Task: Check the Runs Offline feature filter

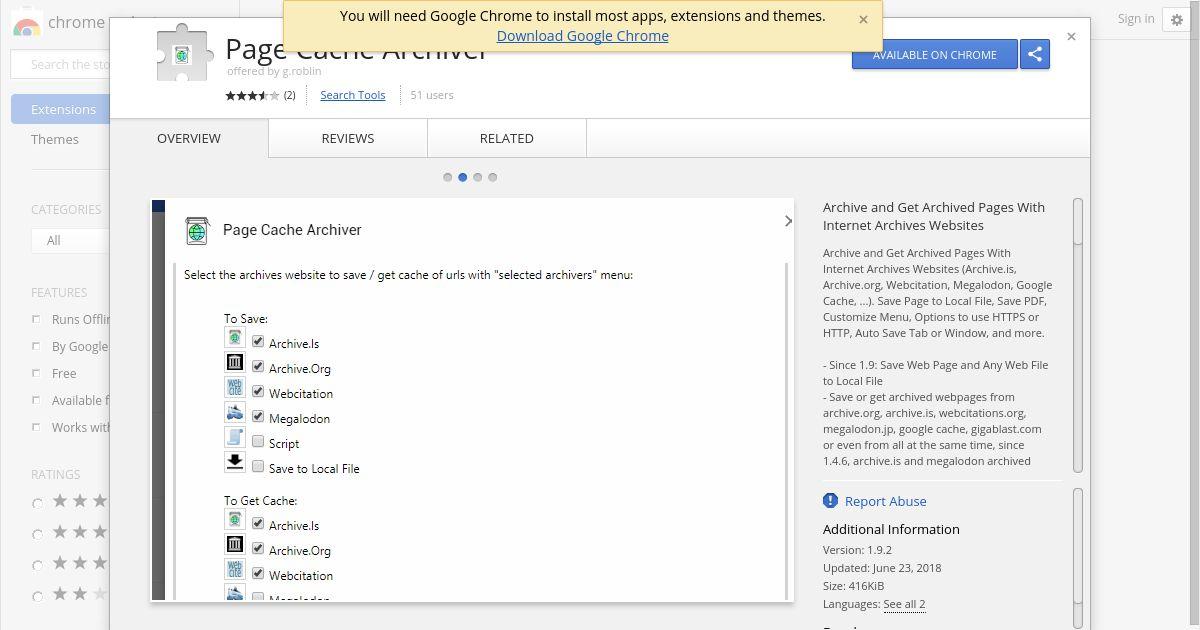Action: coord(36,319)
